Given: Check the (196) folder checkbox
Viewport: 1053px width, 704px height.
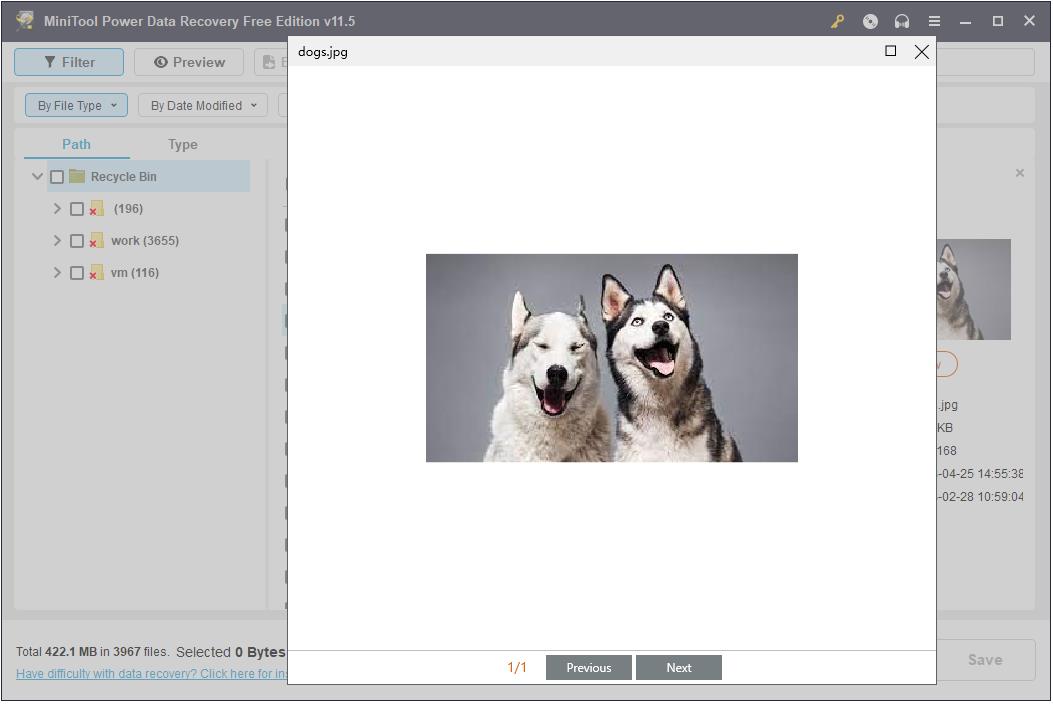Looking at the screenshot, I should coord(77,209).
